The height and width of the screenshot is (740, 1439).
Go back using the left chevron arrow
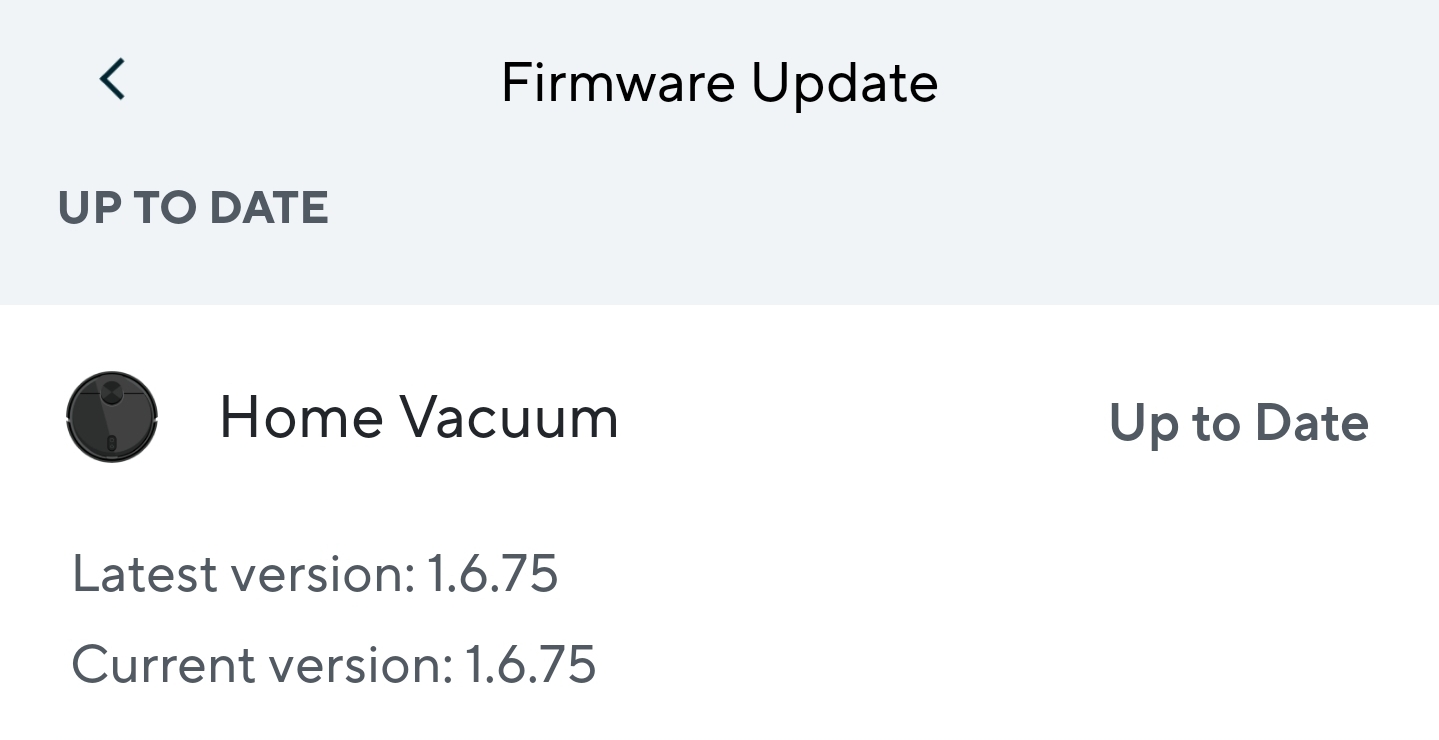pos(112,79)
